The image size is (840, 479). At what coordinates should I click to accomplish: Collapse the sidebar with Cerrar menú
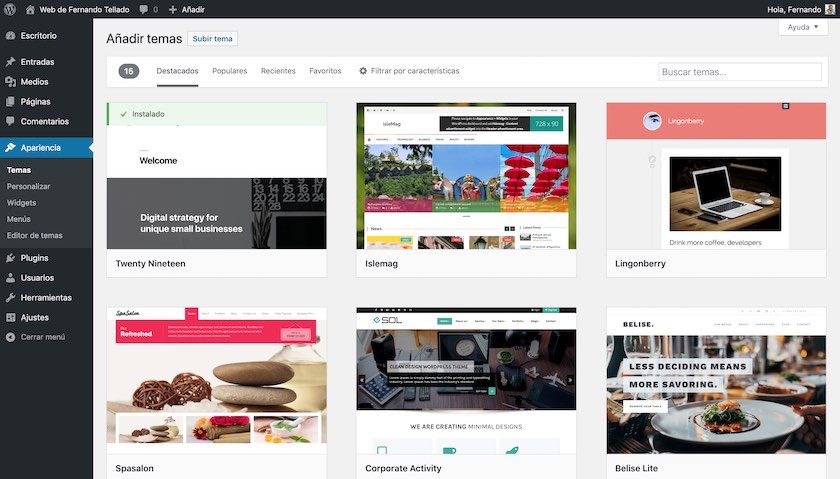pos(42,337)
